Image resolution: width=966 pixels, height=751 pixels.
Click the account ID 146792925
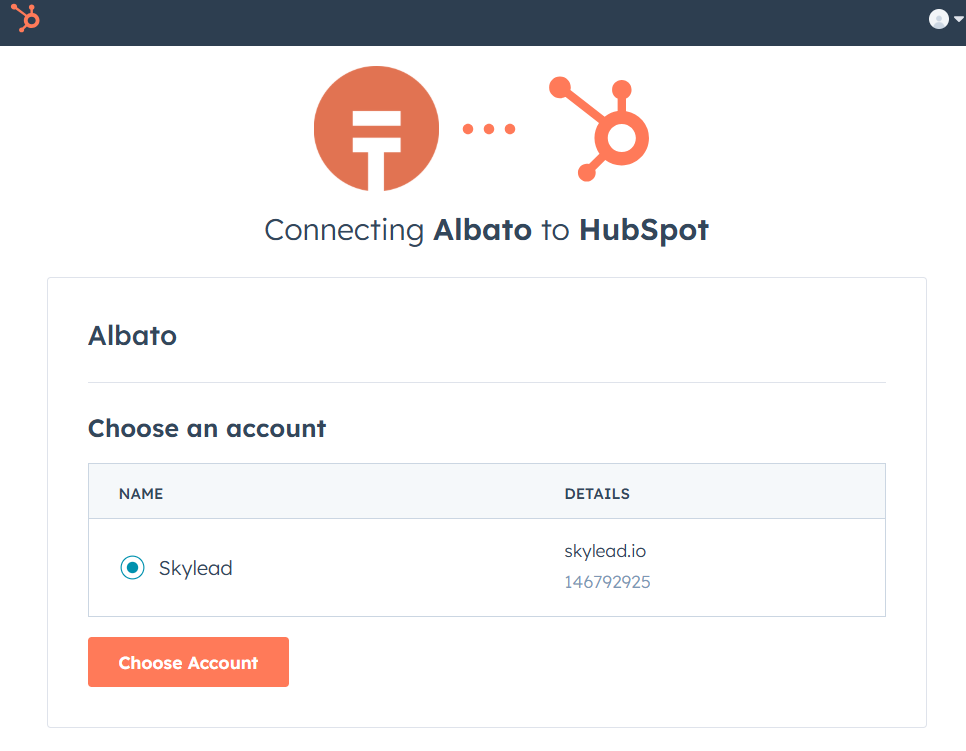pos(607,582)
